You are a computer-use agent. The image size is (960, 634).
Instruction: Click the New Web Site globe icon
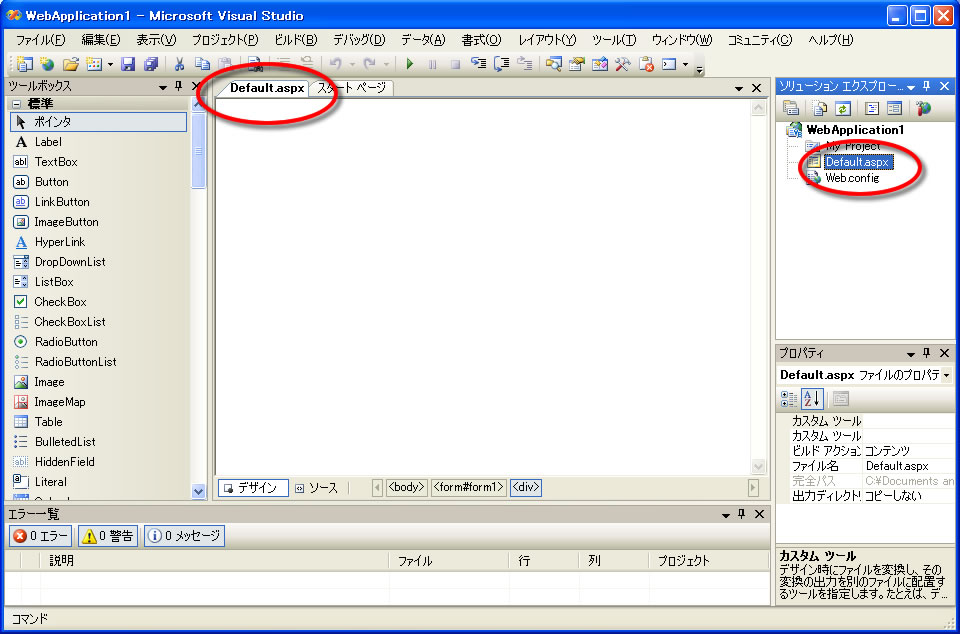point(47,64)
